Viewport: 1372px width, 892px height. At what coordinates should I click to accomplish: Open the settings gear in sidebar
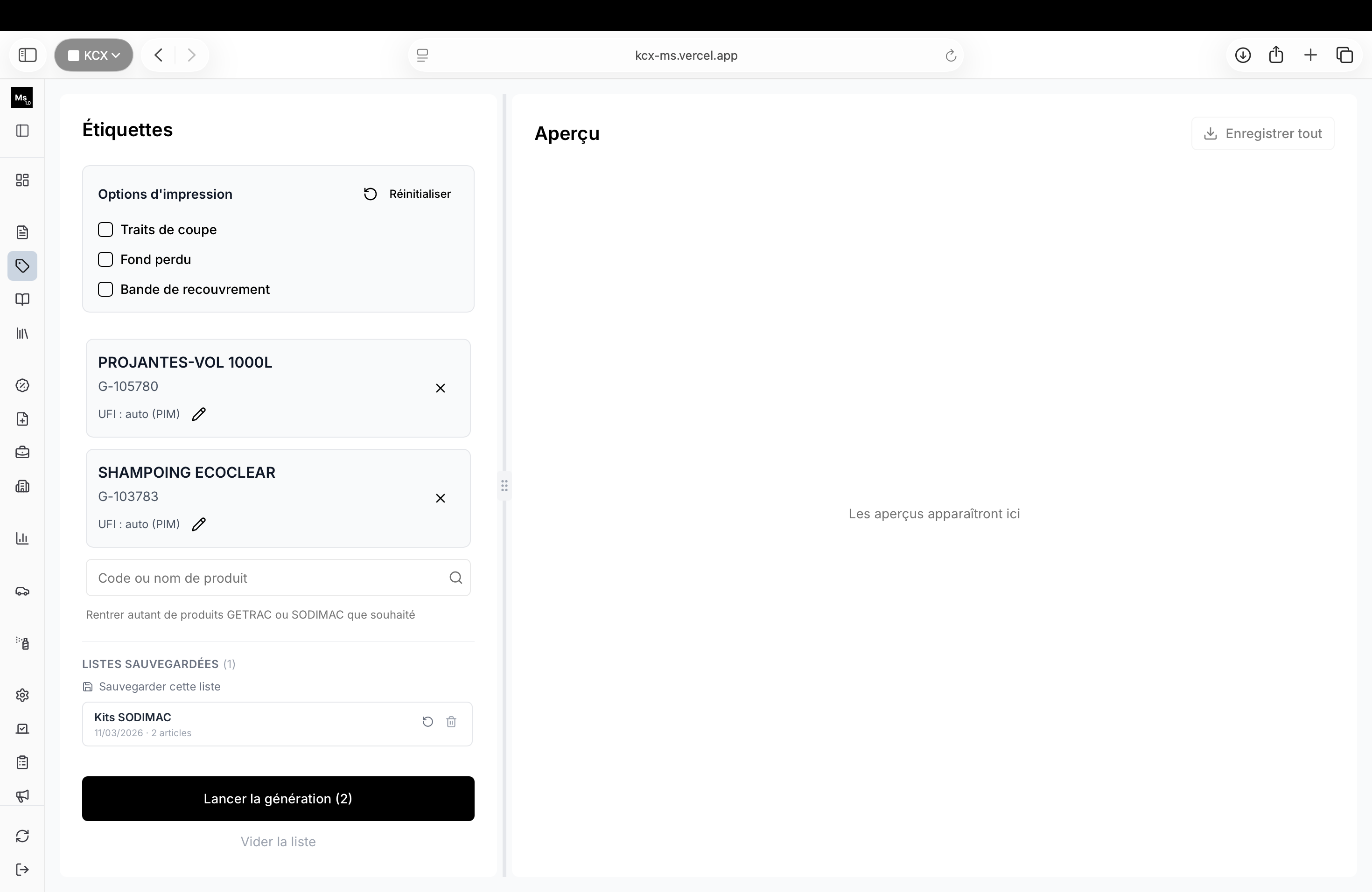click(x=22, y=696)
